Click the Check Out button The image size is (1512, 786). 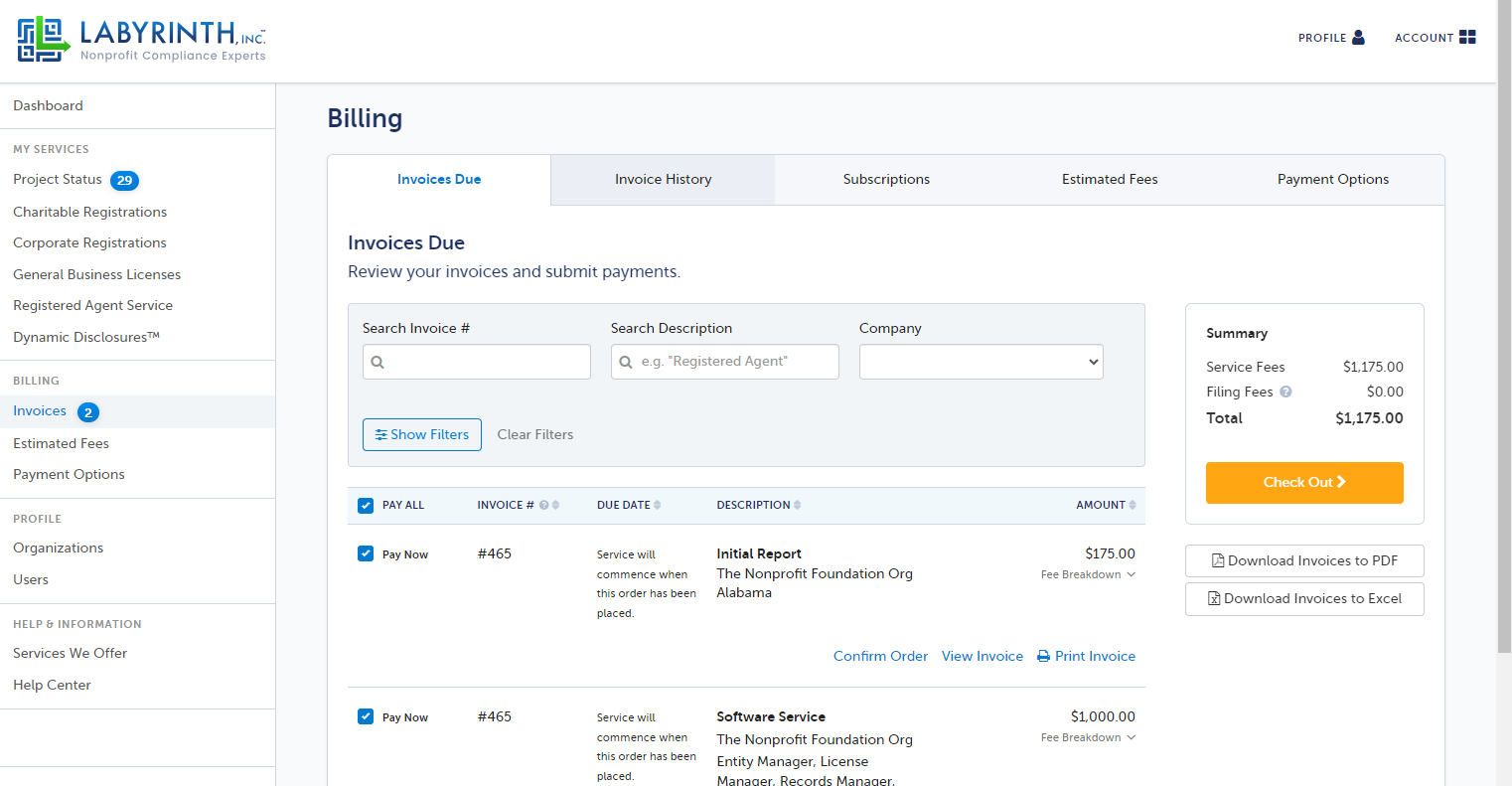1304,483
